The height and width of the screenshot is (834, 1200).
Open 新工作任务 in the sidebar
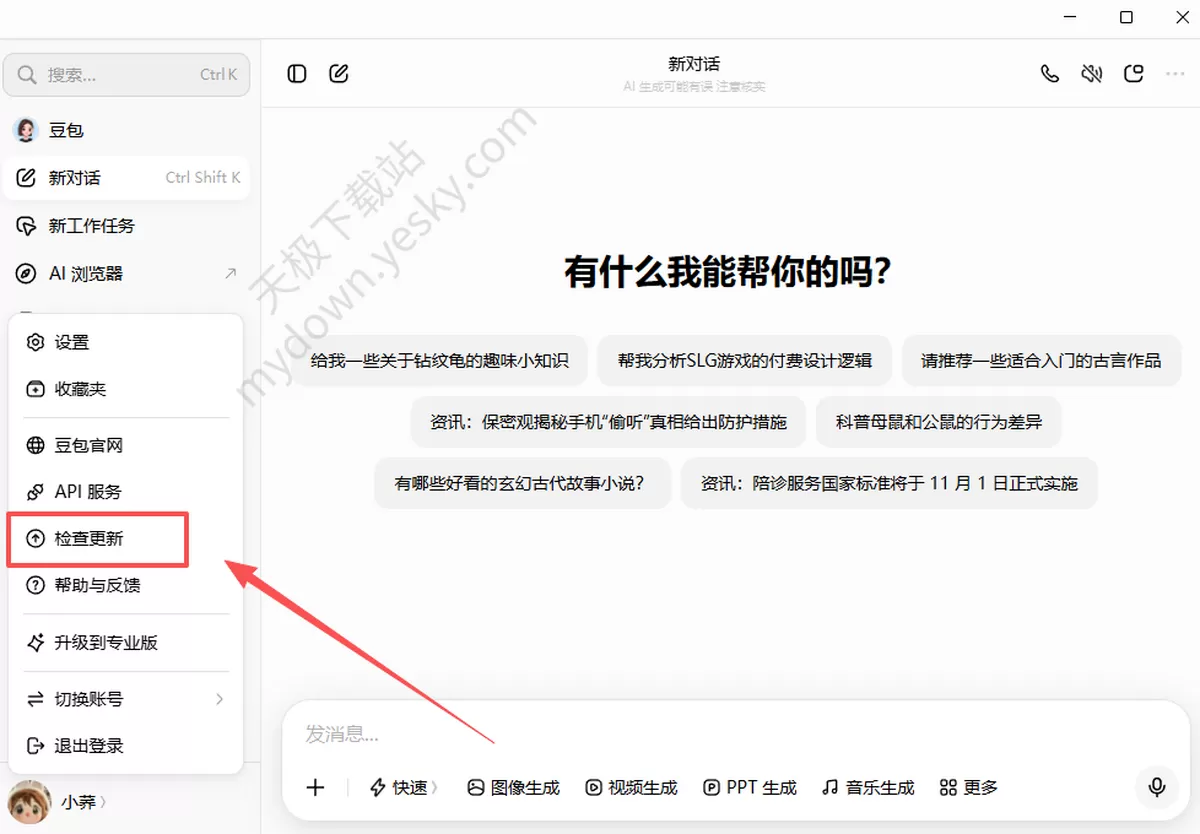[x=126, y=226]
